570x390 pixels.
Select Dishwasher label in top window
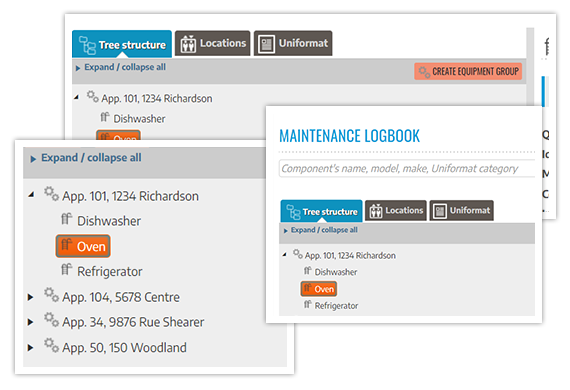click(139, 118)
